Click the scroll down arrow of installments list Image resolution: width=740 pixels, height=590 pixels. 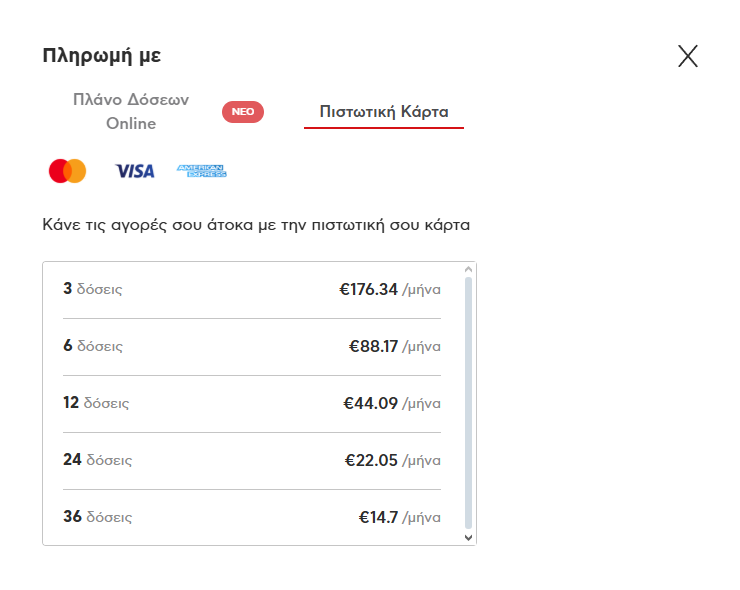(468, 538)
